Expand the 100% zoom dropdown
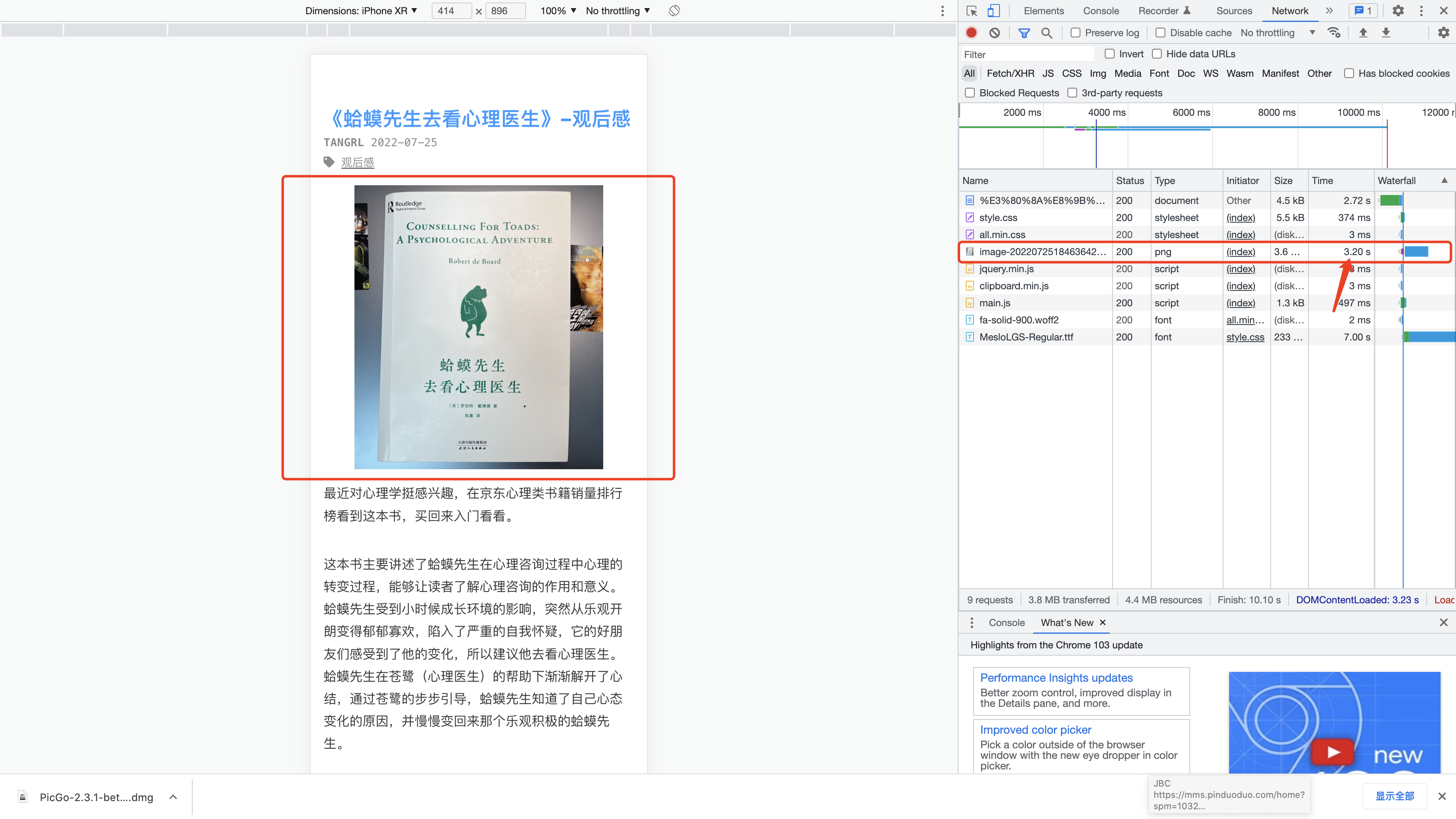The image size is (1456, 819). [558, 11]
